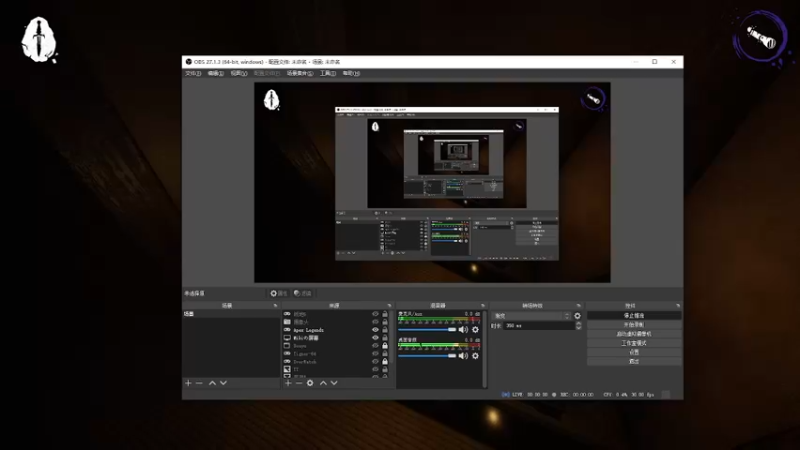Pop out 混音器 dock with header icon
Image resolution: width=800 pixels, height=450 pixels.
(x=483, y=306)
